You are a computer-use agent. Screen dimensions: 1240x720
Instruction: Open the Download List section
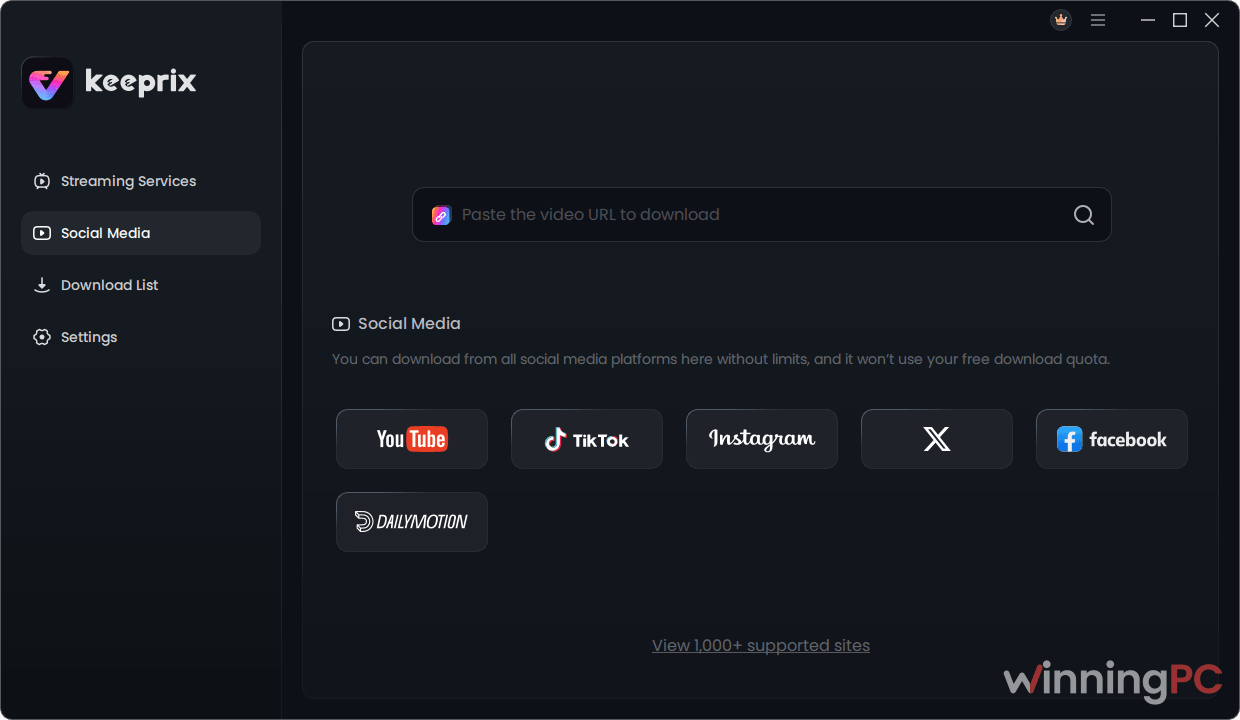tap(141, 285)
